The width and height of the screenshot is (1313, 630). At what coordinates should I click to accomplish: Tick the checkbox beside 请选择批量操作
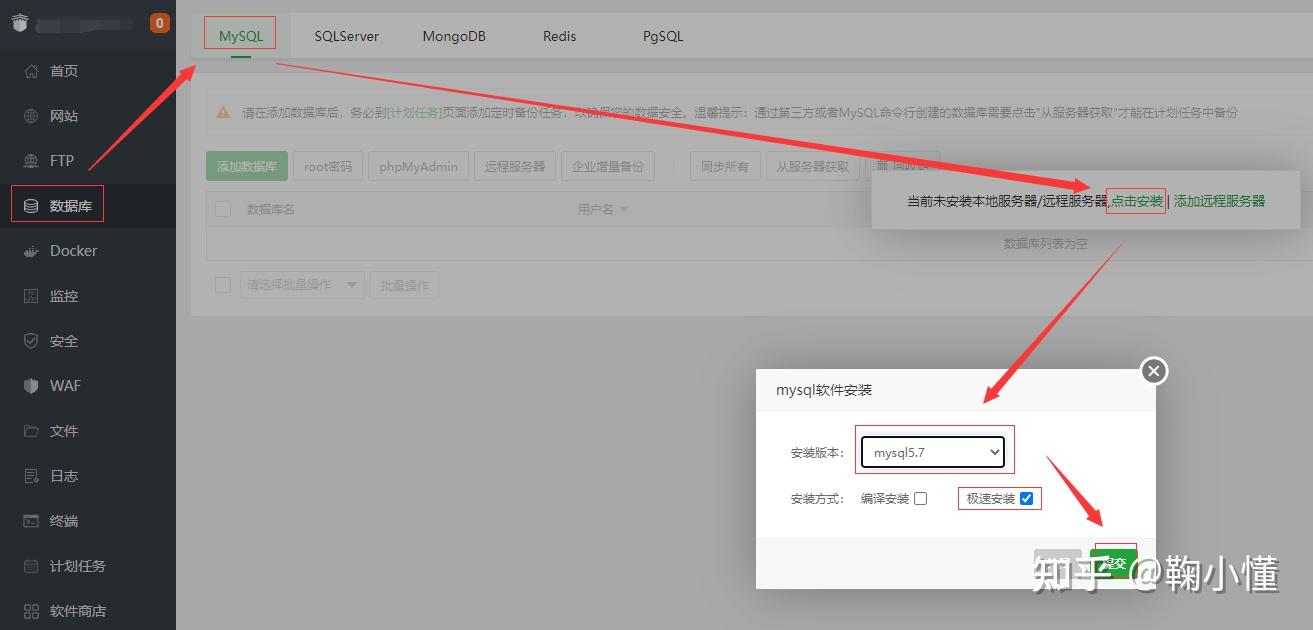223,285
